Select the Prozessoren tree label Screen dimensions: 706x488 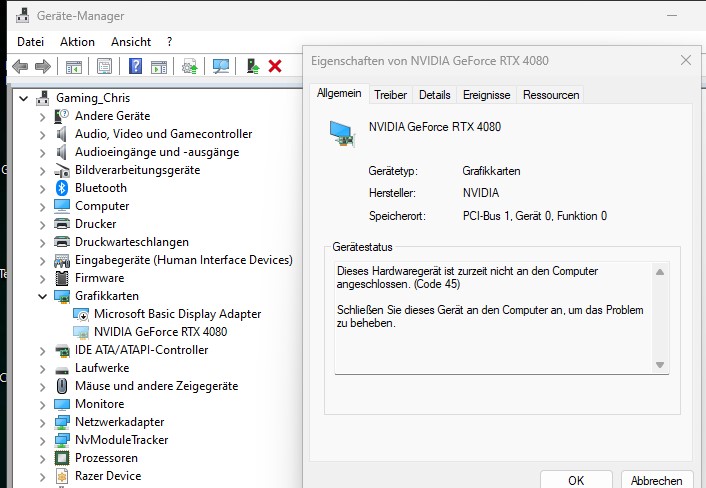tap(106, 458)
